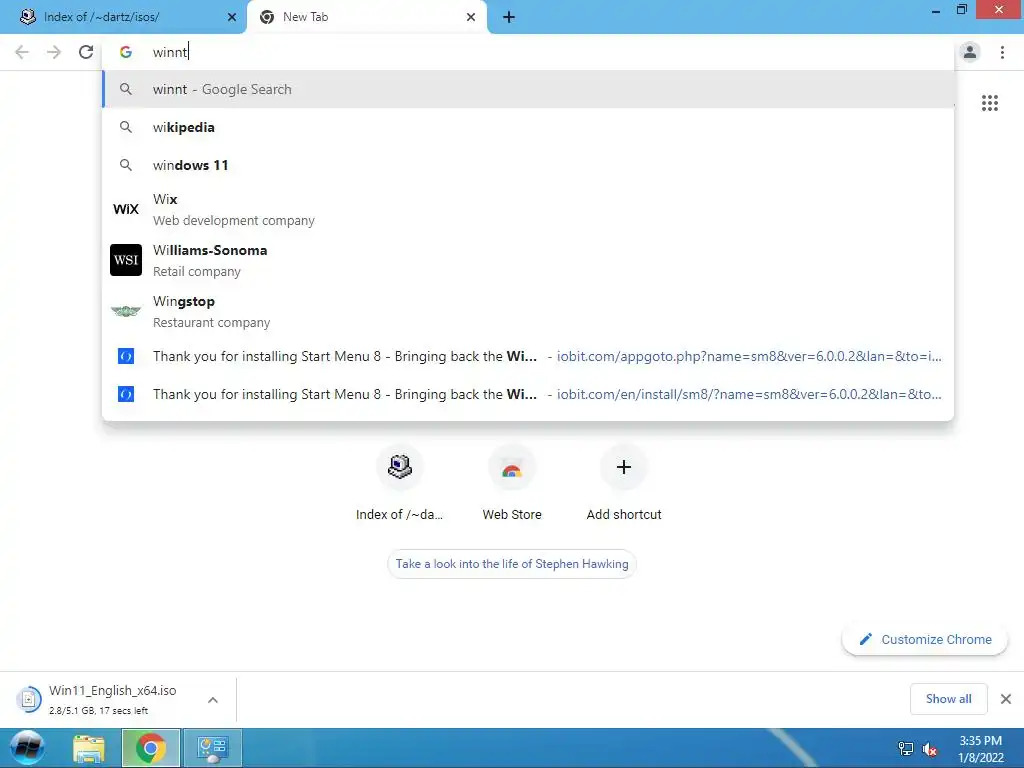Reload the page with the refresh icon
This screenshot has width=1024, height=768.
point(86,52)
